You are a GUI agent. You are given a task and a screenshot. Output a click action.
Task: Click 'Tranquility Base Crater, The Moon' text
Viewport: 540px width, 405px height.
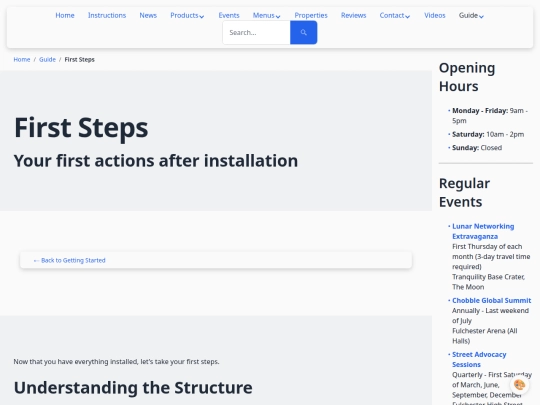[x=489, y=282]
